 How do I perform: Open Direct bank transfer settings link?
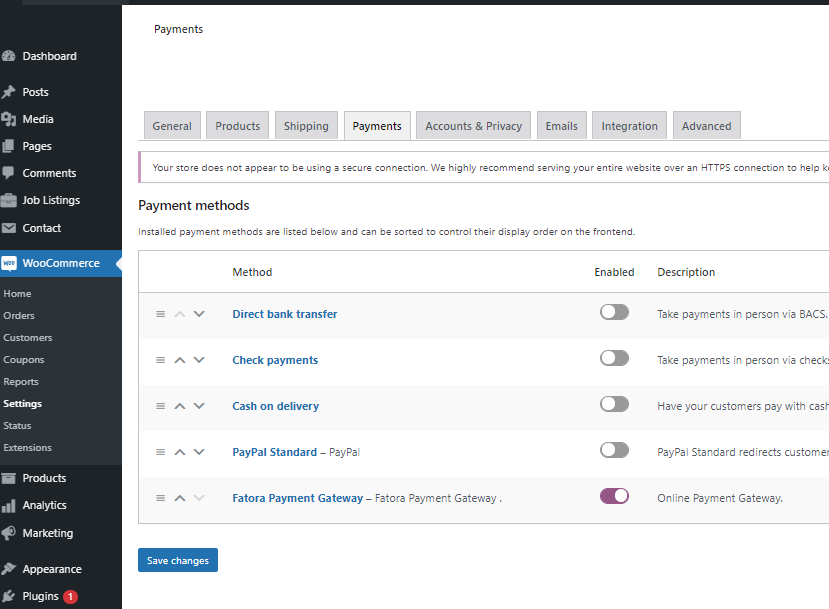coord(284,314)
